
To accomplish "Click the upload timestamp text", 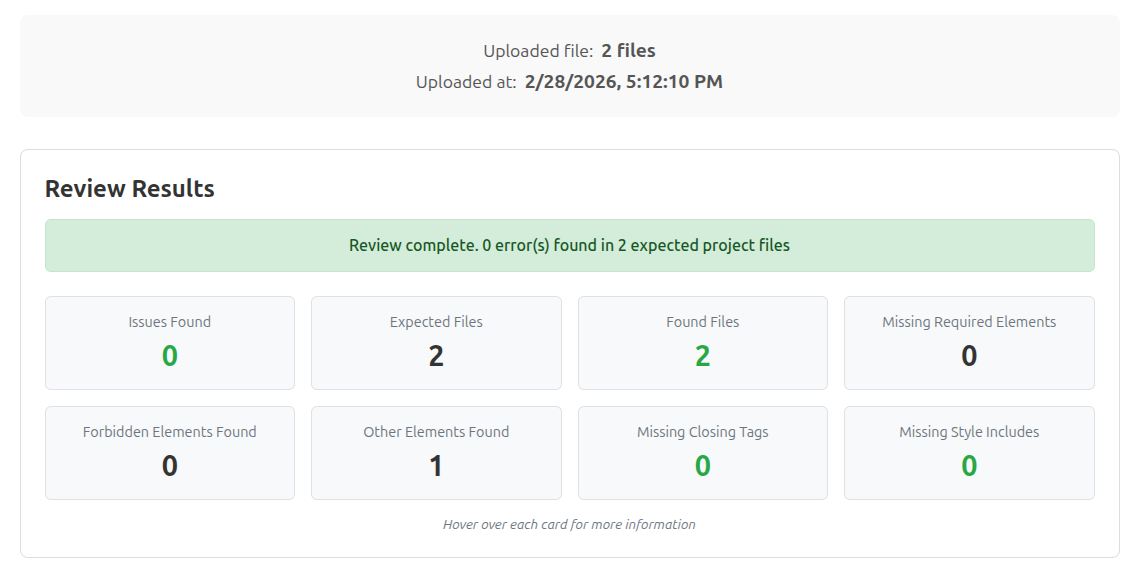I will point(568,82).
